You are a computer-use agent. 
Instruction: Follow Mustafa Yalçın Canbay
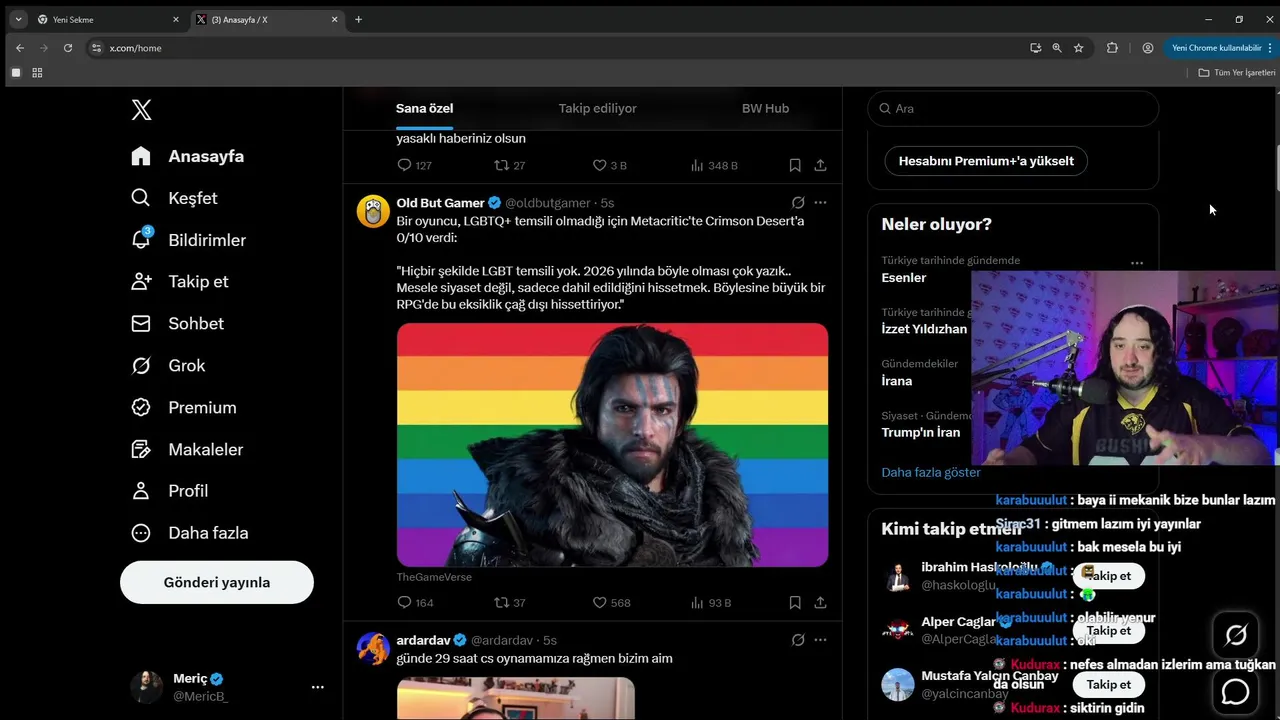point(1108,685)
